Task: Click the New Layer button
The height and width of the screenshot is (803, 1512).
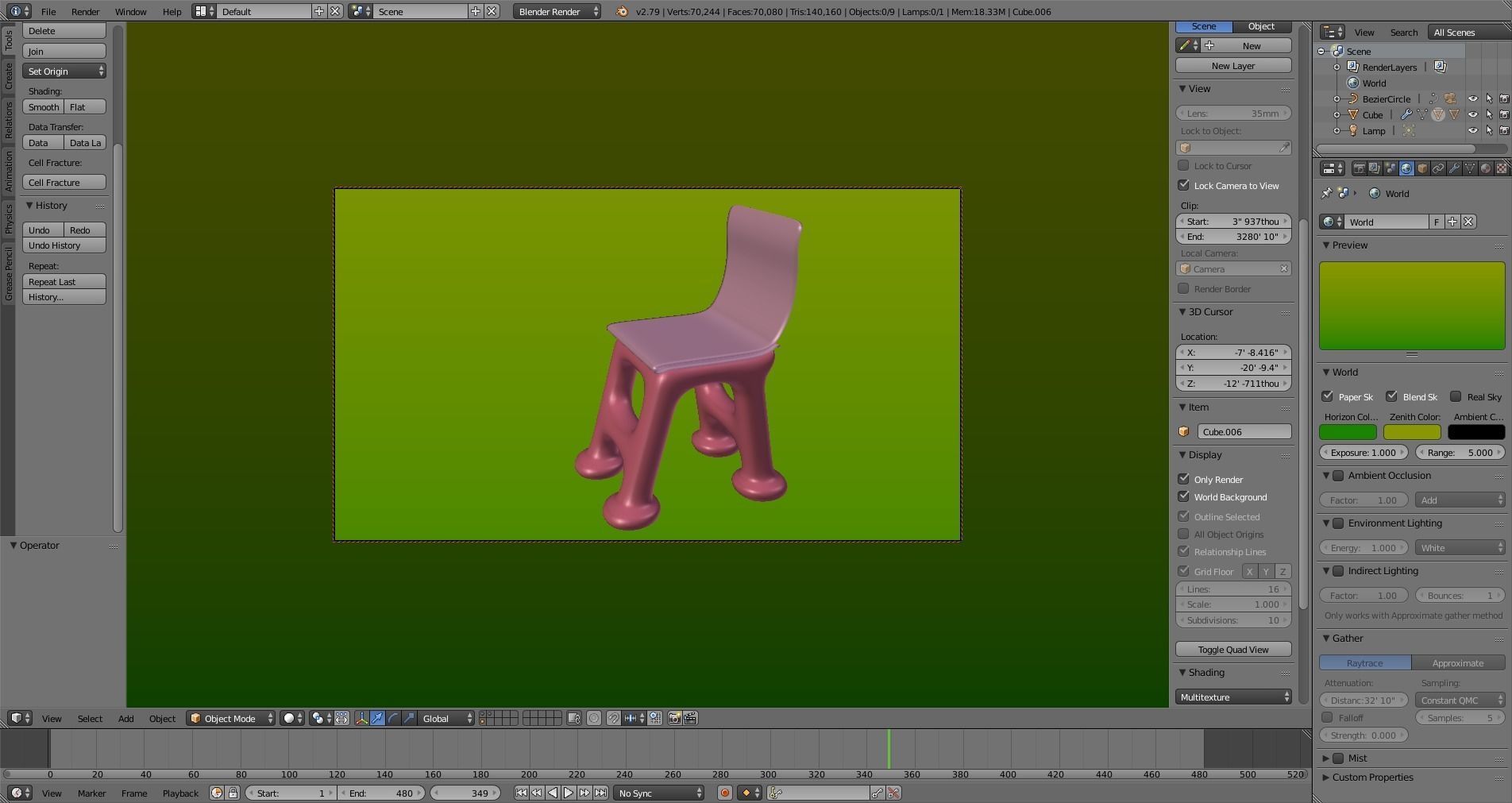Action: pyautogui.click(x=1233, y=65)
